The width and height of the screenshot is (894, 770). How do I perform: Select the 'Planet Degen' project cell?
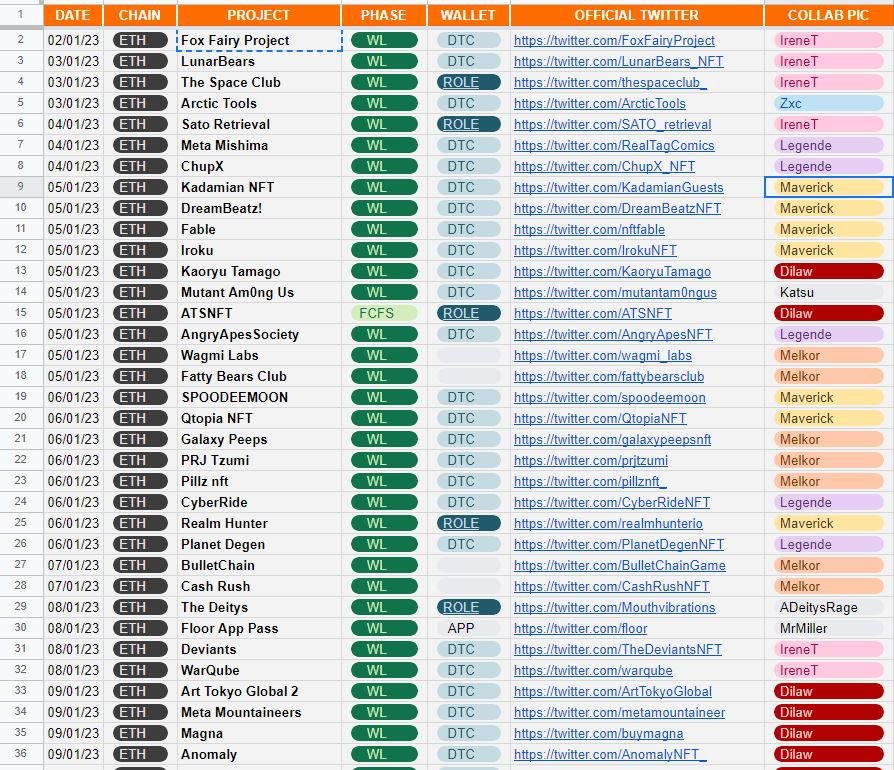(259, 544)
